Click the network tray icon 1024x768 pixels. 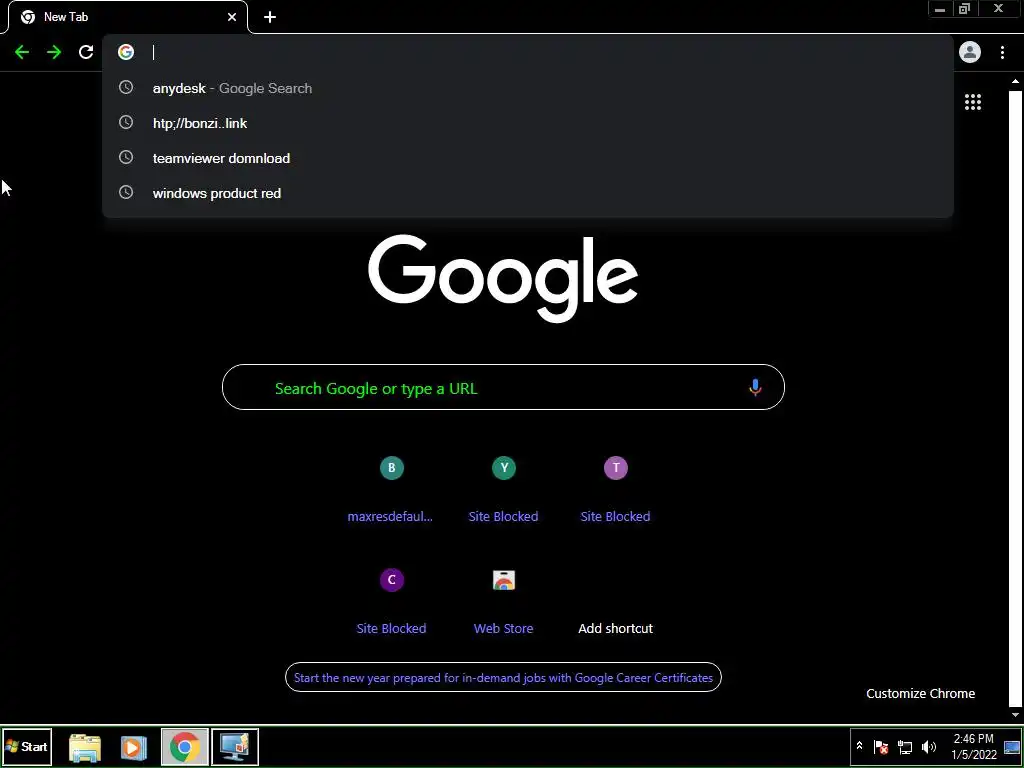point(904,746)
